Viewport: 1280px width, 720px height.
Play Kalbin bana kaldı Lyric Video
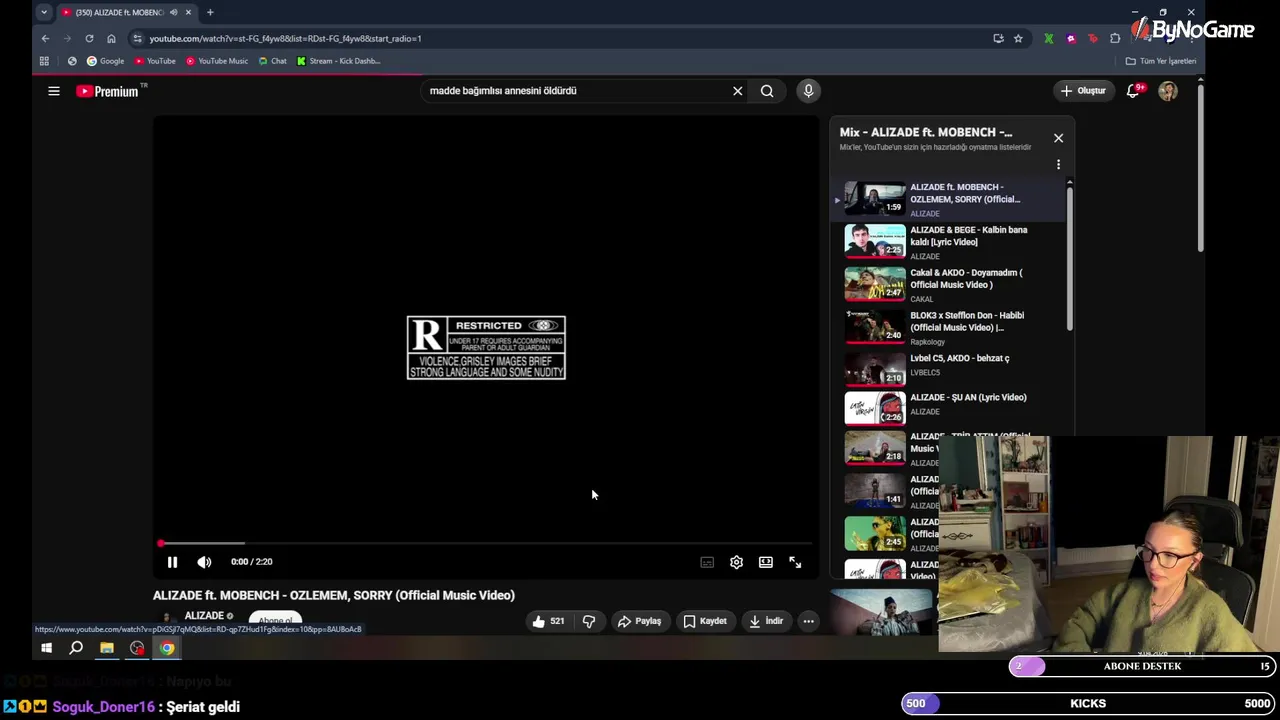(x=947, y=242)
